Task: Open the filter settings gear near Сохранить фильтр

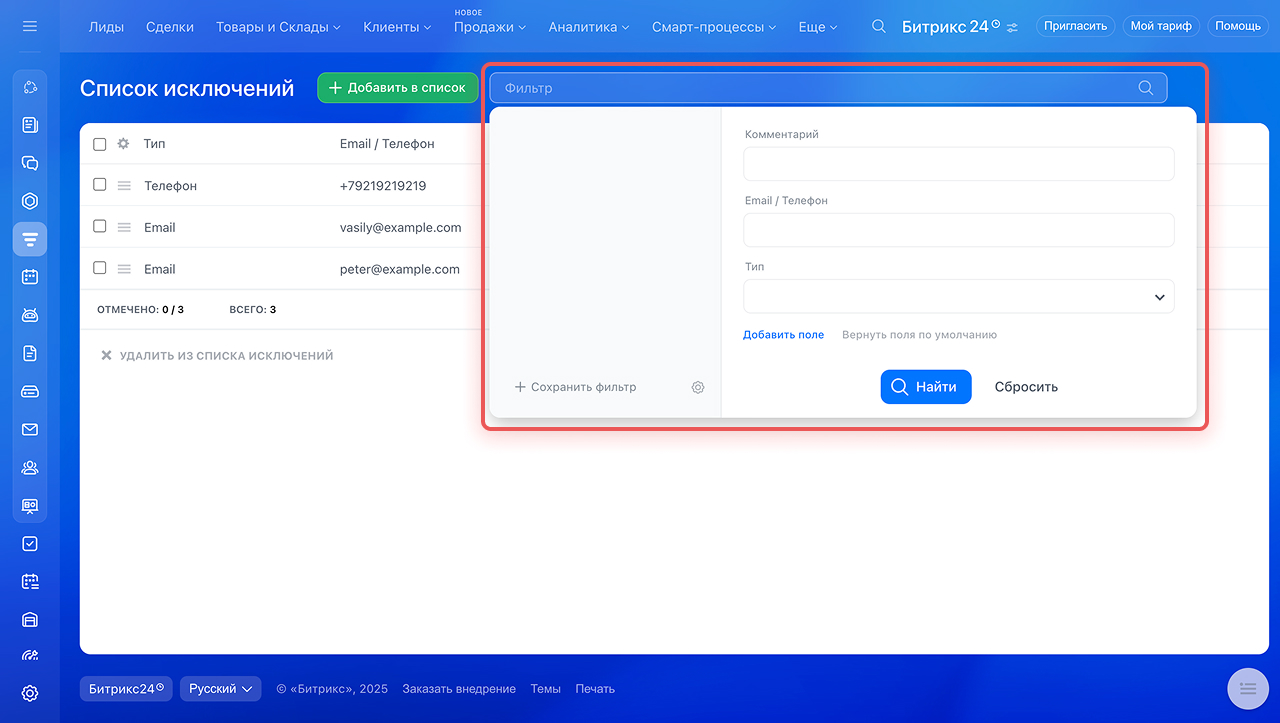Action: 698,387
